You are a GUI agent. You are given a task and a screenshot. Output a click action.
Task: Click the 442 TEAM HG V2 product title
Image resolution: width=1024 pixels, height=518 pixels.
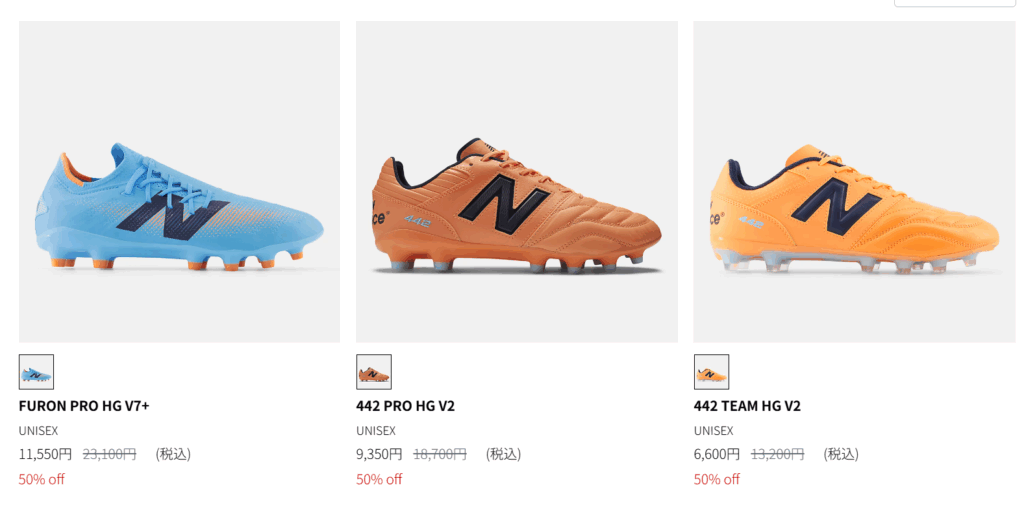747,406
